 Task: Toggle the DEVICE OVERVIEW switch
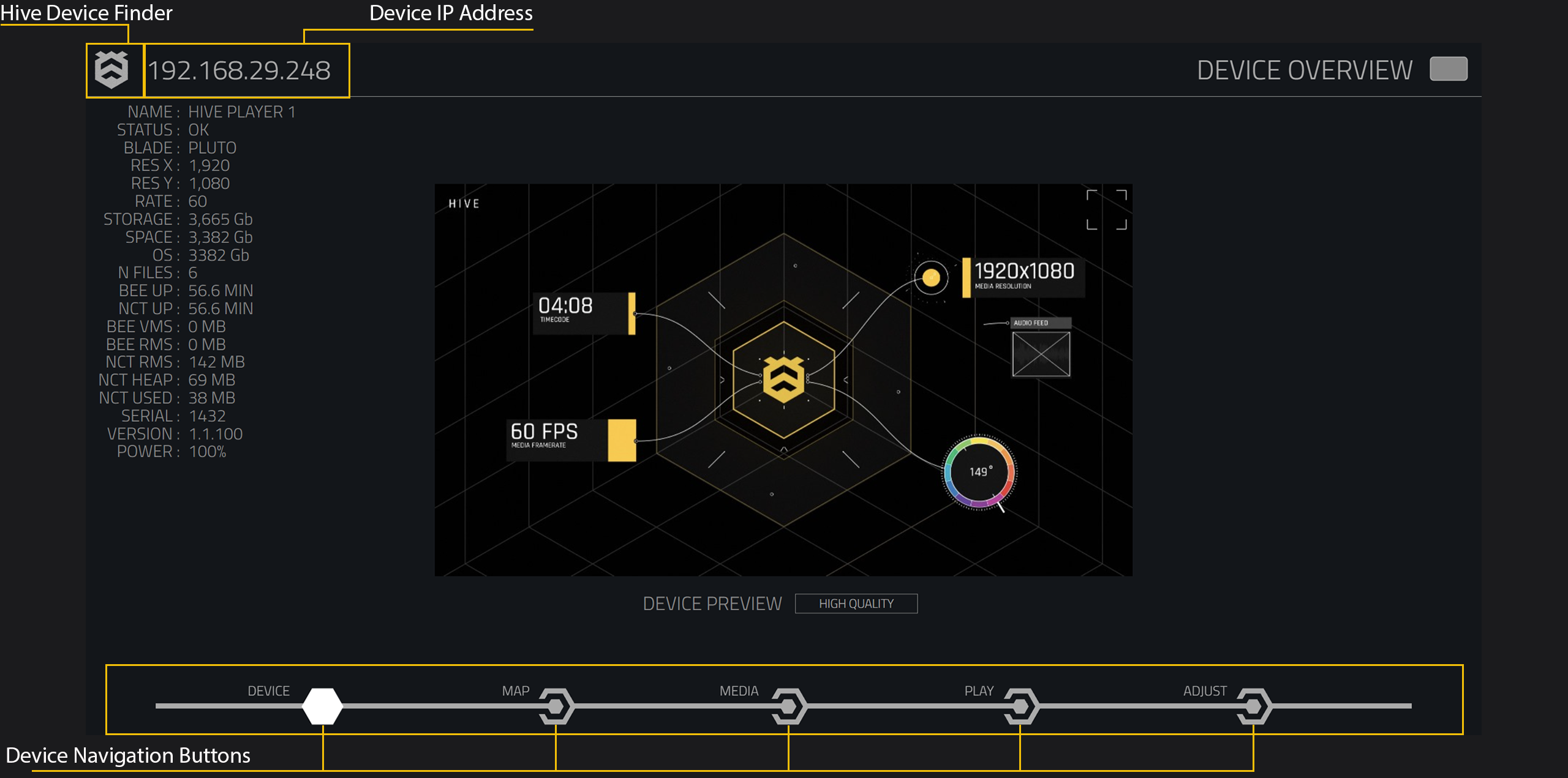pyautogui.click(x=1450, y=69)
